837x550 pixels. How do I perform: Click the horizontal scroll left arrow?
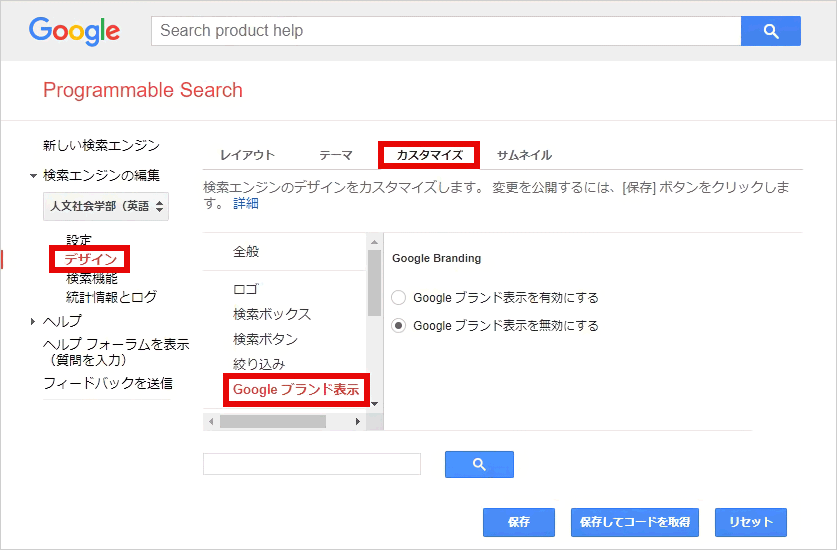pos(211,421)
